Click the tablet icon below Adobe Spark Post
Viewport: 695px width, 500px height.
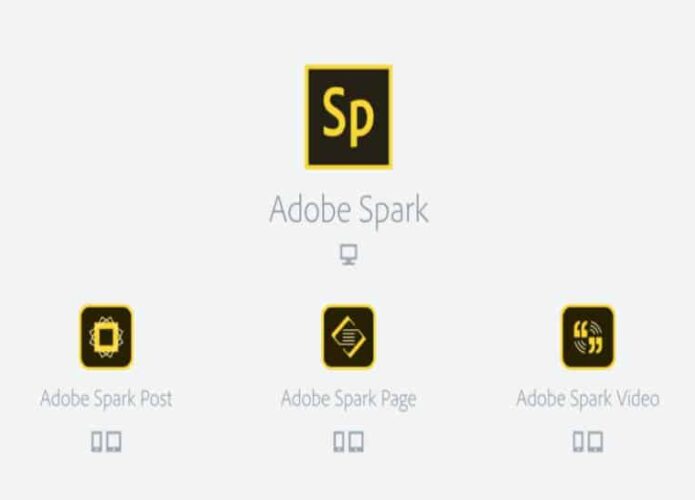(x=113, y=441)
